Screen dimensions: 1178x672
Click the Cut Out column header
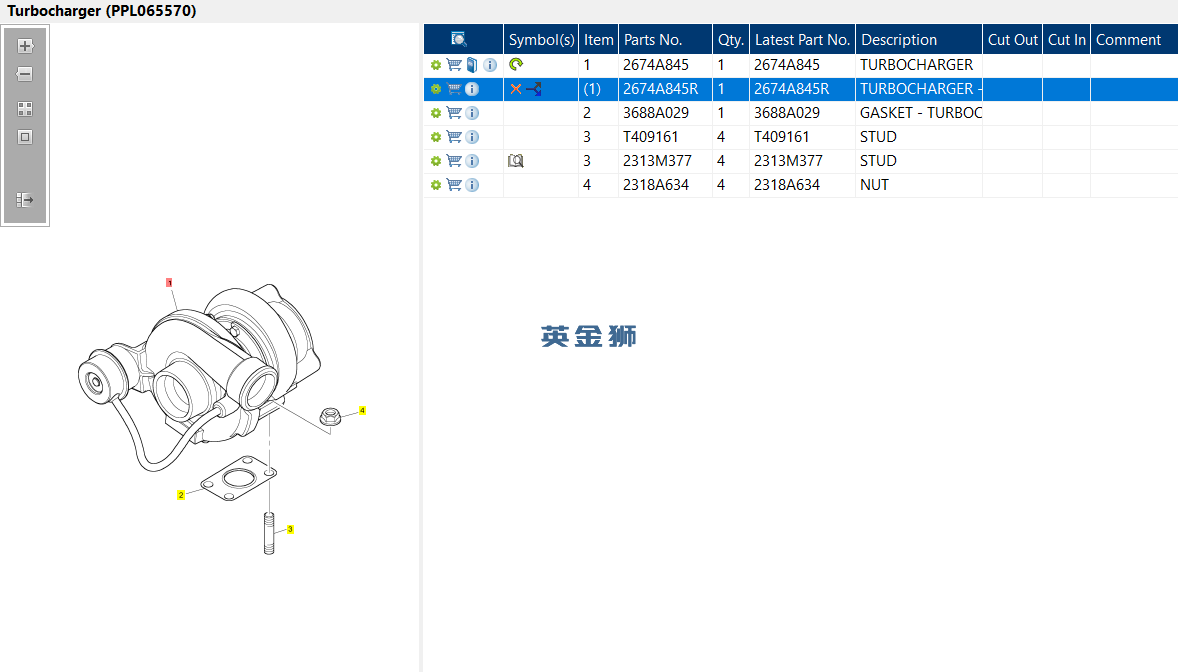[x=1012, y=40]
